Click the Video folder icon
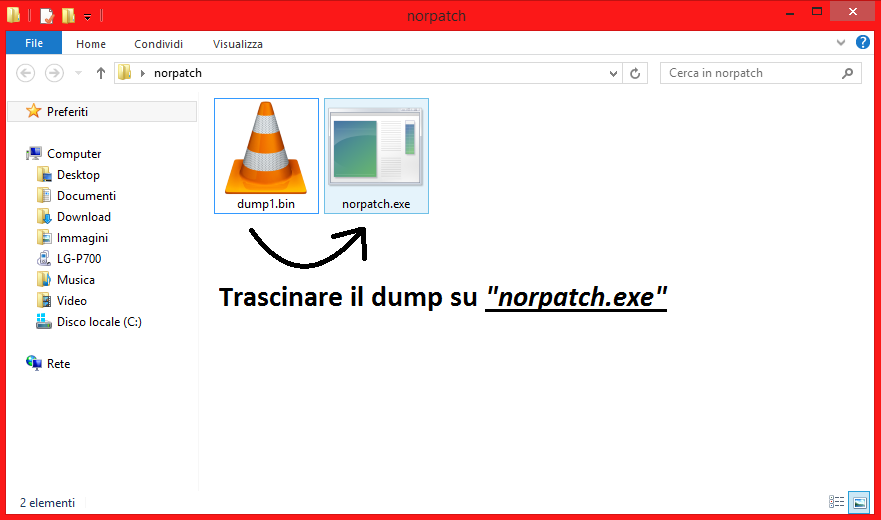Image resolution: width=881 pixels, height=520 pixels. pos(44,300)
